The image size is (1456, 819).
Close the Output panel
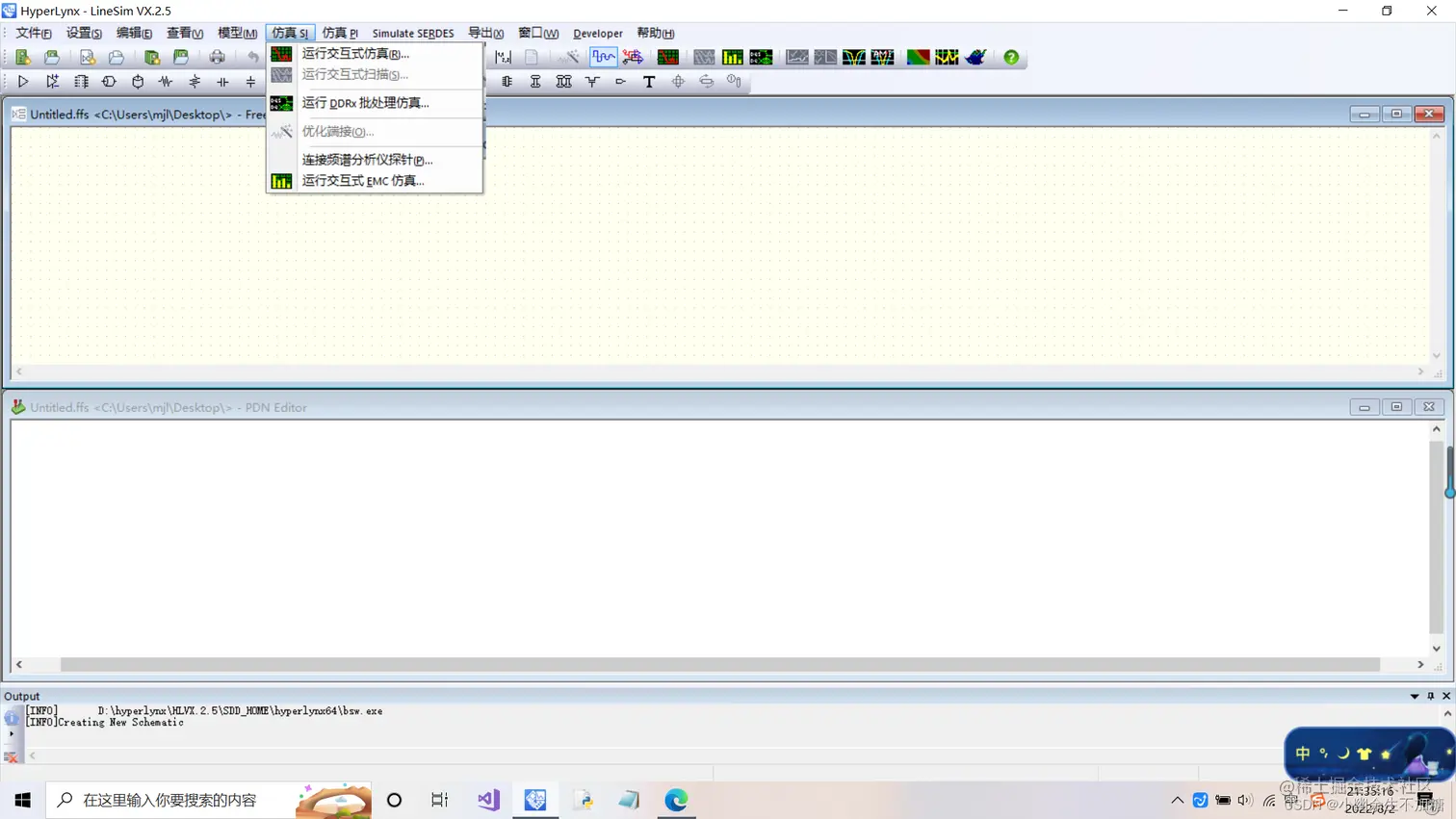coord(1446,696)
